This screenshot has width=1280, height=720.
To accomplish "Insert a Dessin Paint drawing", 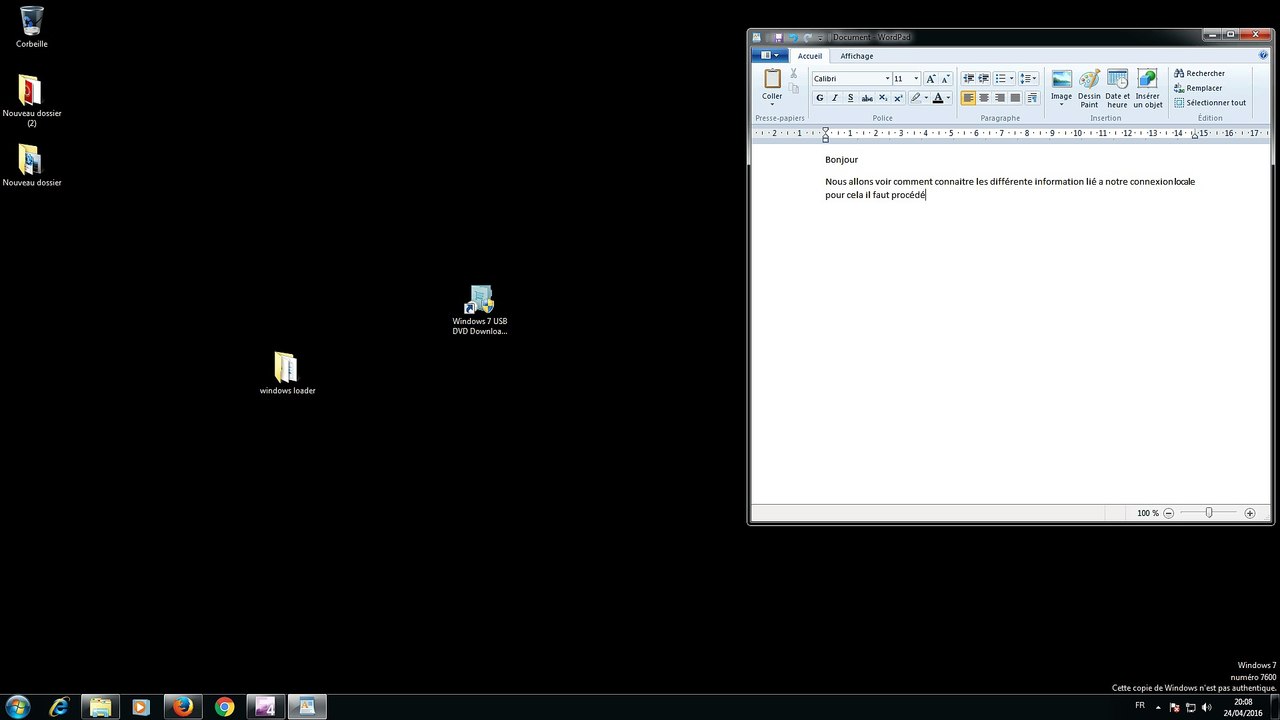I will [x=1089, y=88].
